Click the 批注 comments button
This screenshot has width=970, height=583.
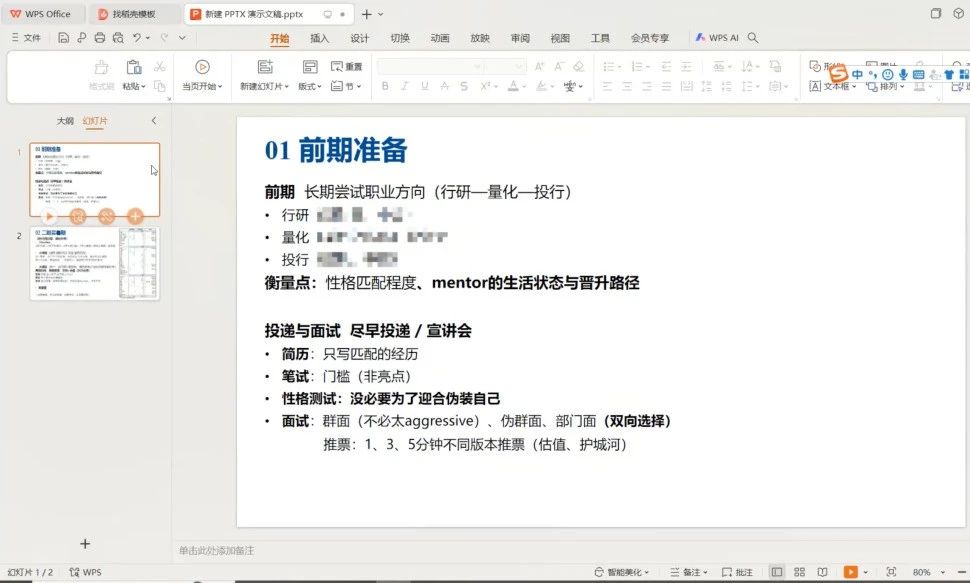click(x=737, y=572)
